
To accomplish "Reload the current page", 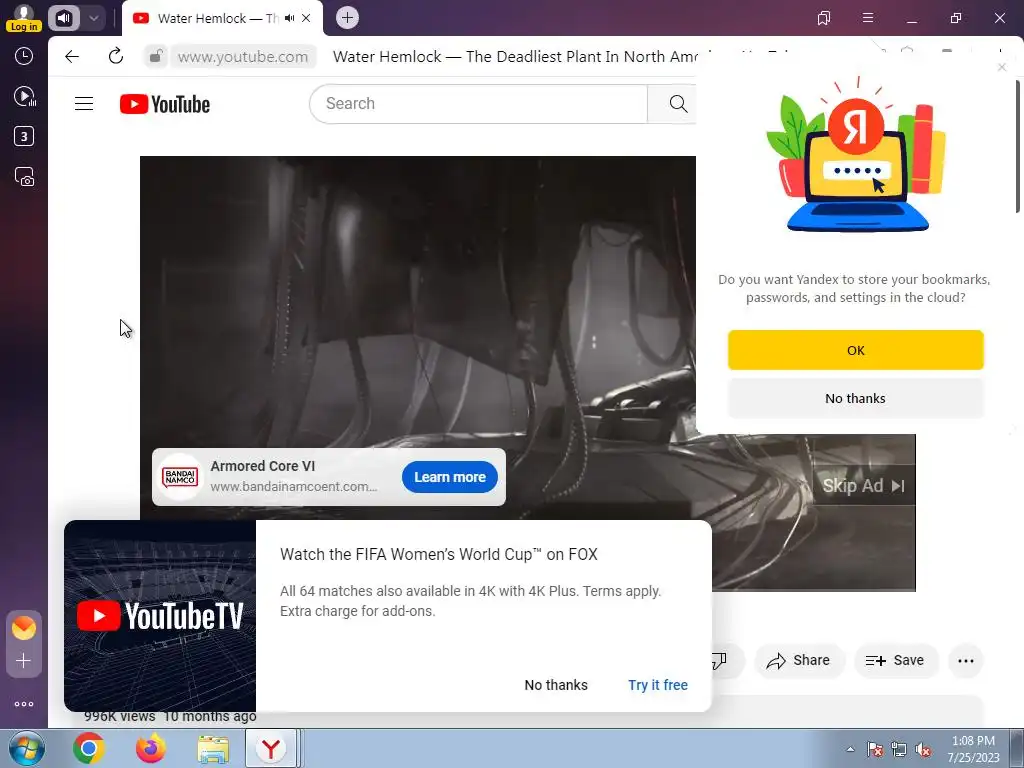I will click(116, 57).
